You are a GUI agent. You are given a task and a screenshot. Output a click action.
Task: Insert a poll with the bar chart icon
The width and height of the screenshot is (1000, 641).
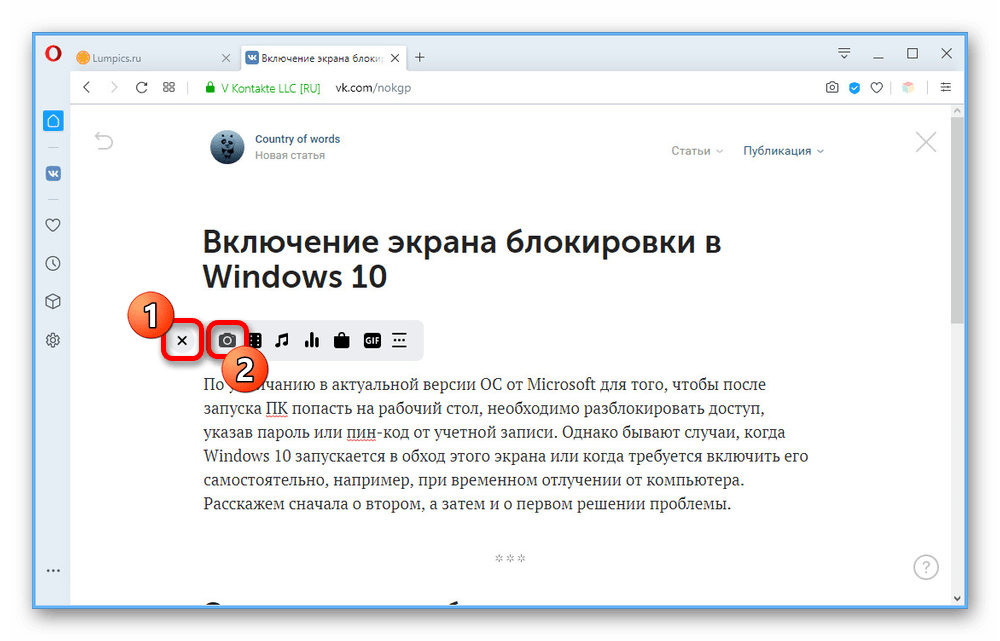tap(312, 341)
